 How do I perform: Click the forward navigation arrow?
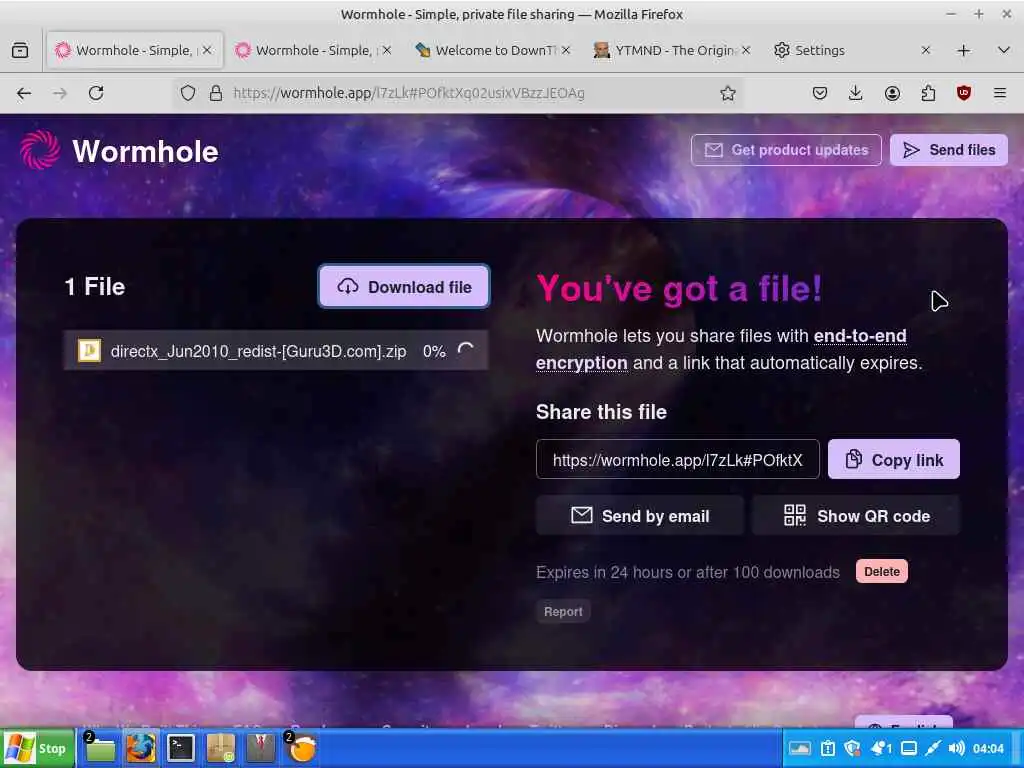pos(60,93)
